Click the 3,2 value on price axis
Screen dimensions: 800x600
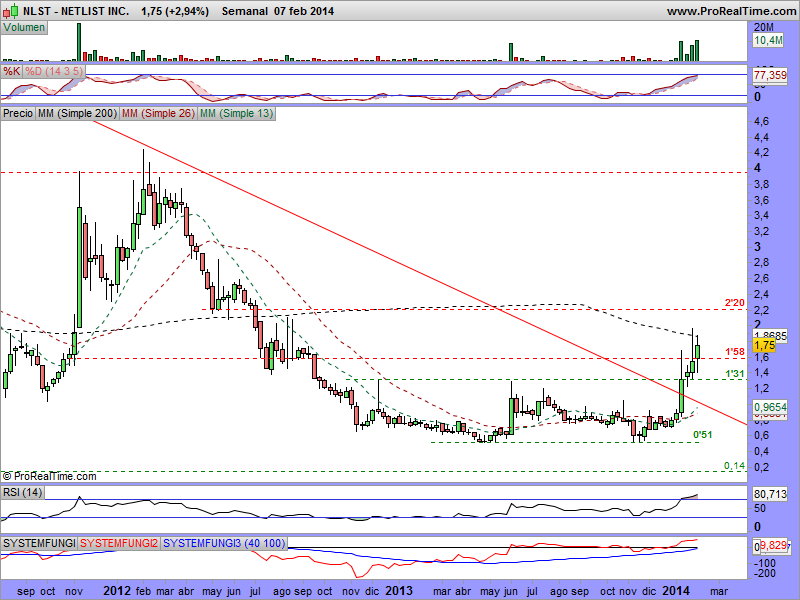pos(761,231)
